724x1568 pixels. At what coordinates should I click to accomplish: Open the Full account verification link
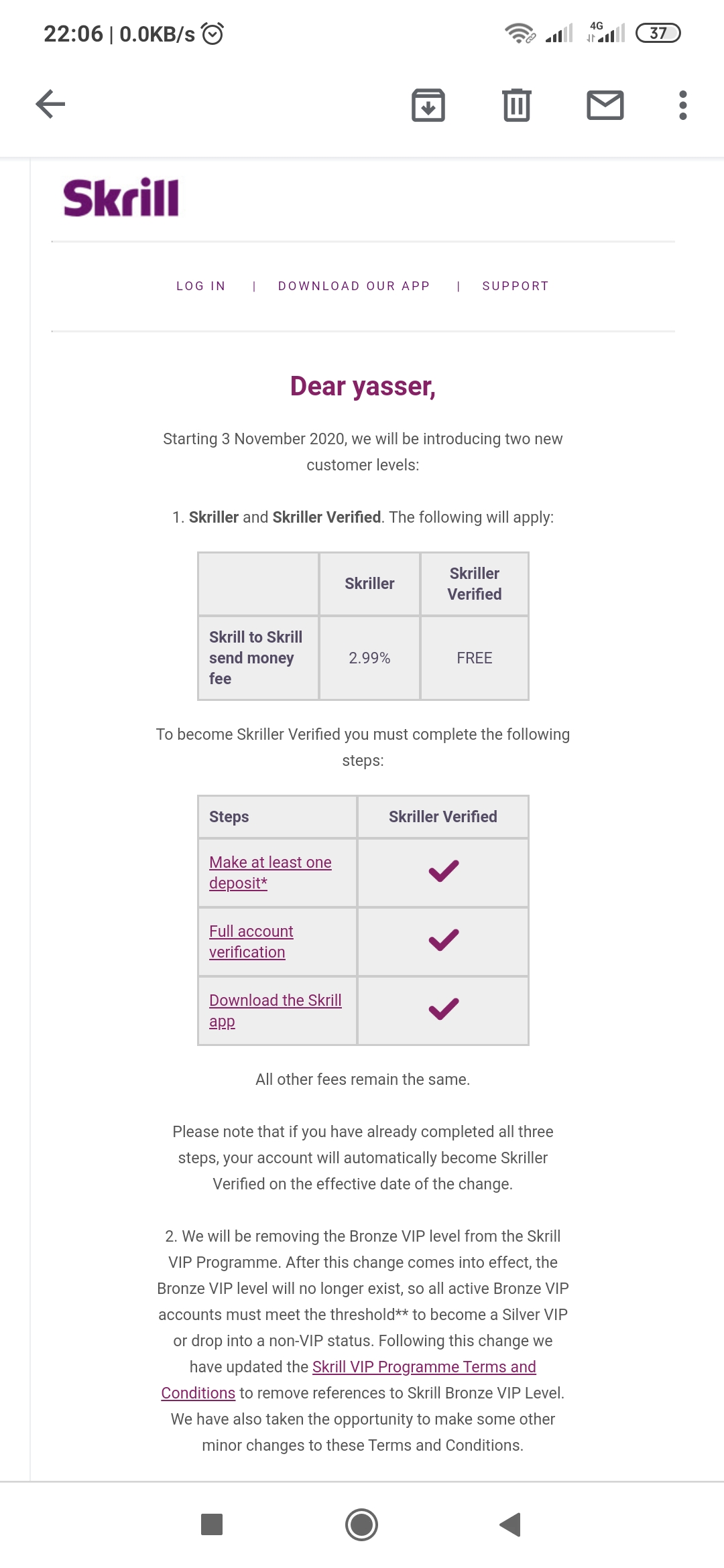coord(251,932)
